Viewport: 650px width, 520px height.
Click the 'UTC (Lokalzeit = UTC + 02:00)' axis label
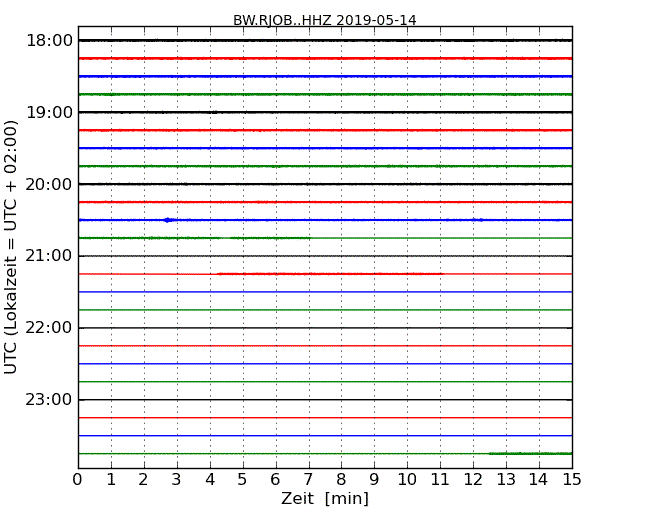[x=11, y=247]
